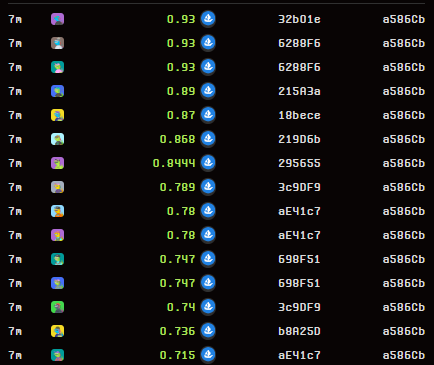Click the price 0.789
The image size is (434, 365).
177,187
